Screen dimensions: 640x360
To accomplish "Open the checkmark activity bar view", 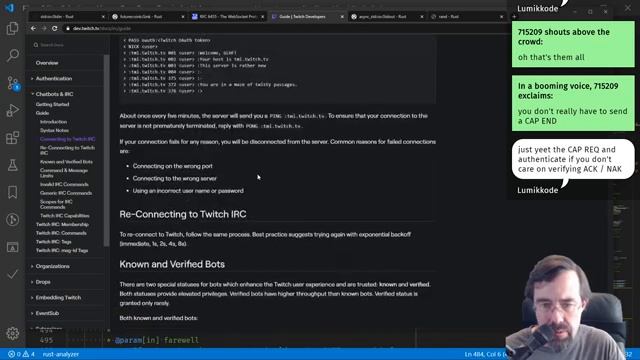I will 12,274.
